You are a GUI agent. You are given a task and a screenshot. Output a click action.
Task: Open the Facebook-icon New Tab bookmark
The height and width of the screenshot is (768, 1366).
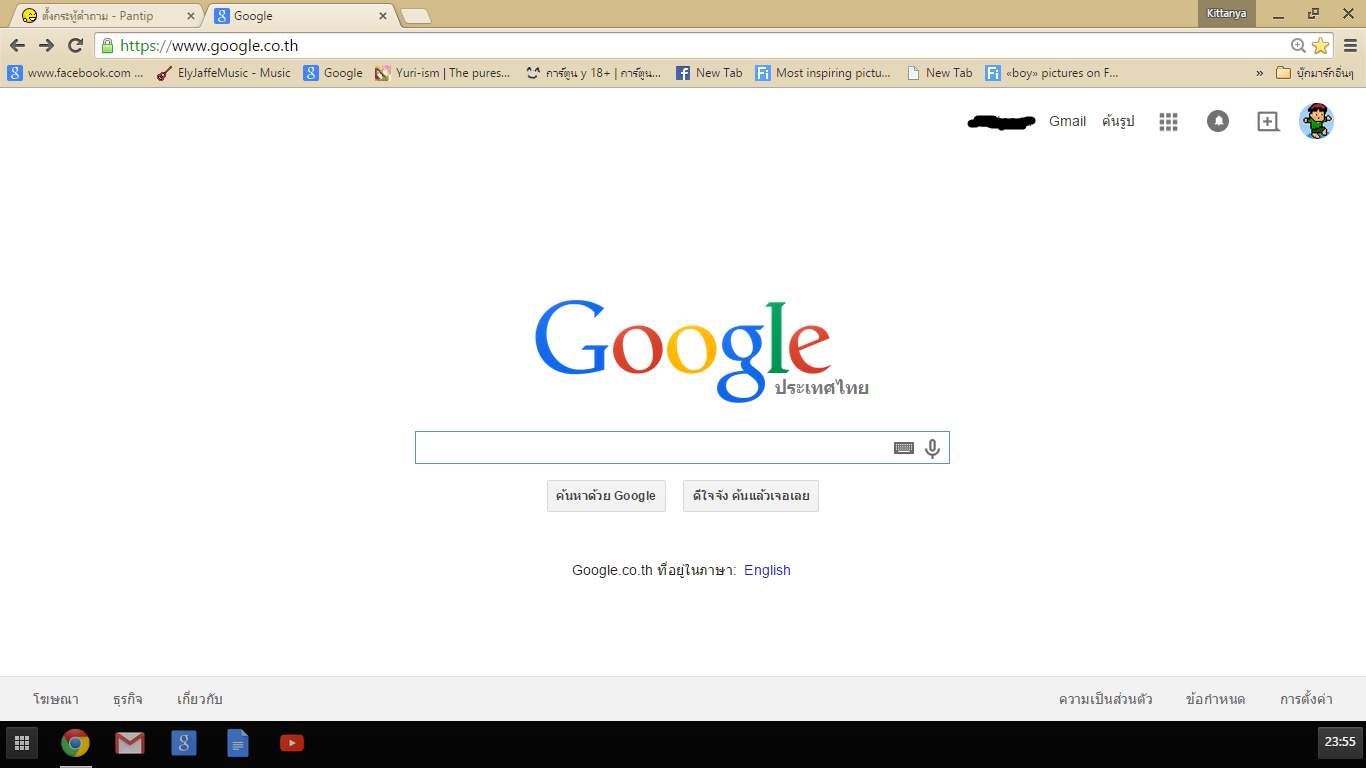[x=709, y=73]
